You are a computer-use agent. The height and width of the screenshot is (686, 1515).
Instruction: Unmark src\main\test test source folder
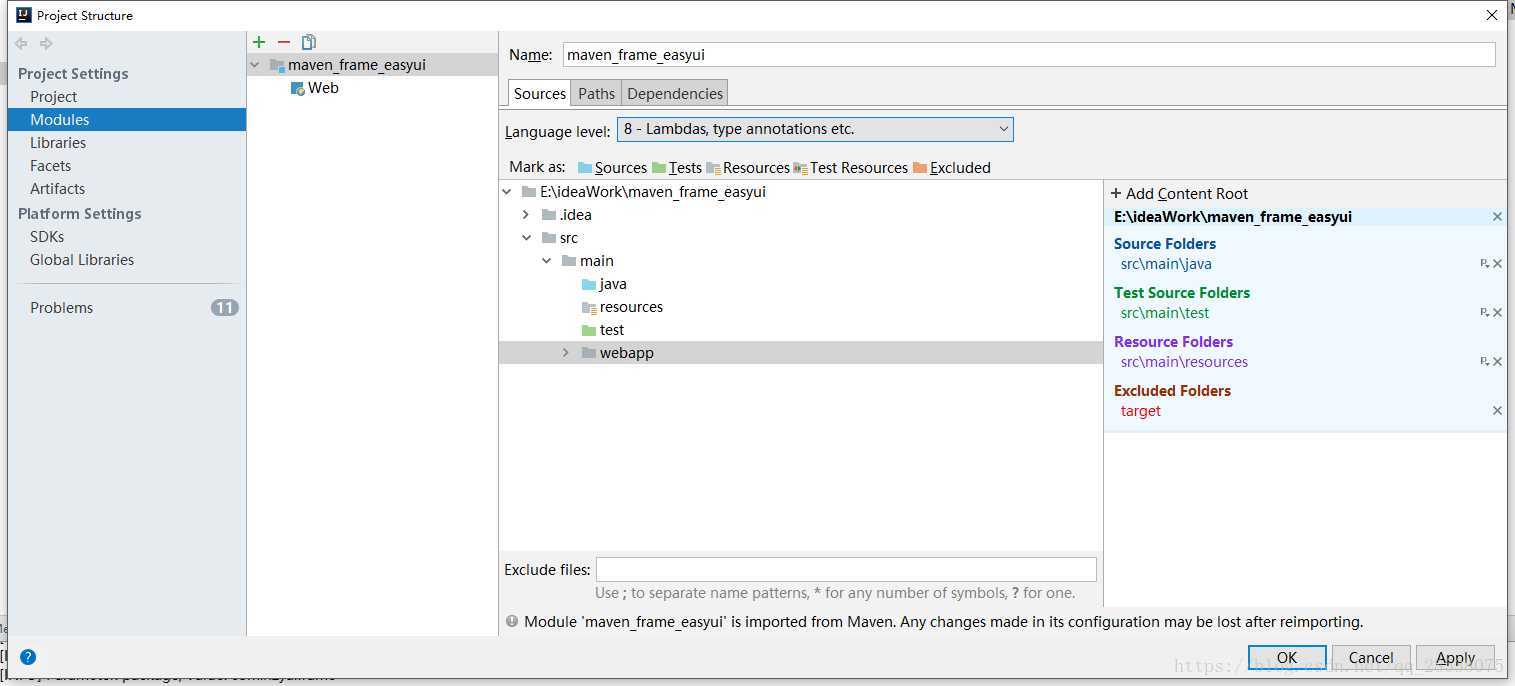[x=1497, y=313]
